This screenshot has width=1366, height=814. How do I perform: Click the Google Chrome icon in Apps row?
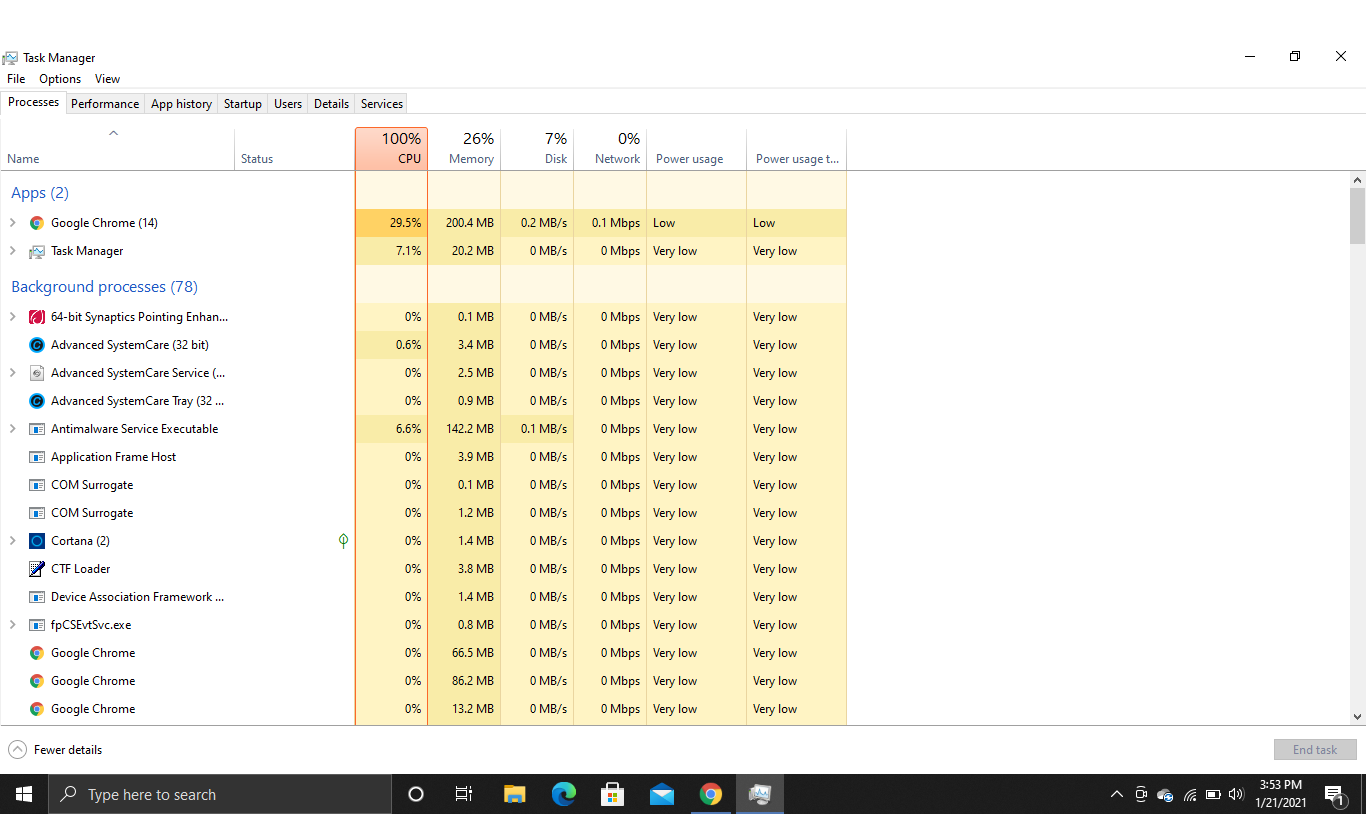[37, 223]
